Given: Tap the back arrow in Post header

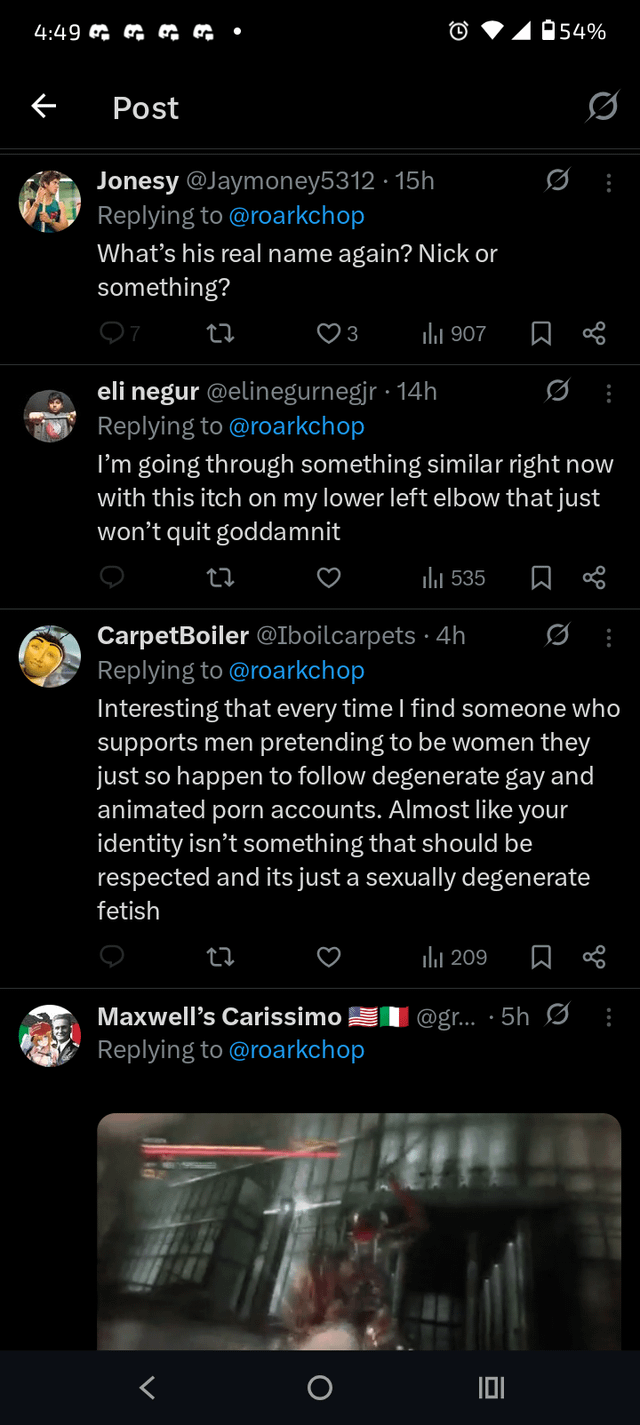Looking at the screenshot, I should click(x=44, y=106).
